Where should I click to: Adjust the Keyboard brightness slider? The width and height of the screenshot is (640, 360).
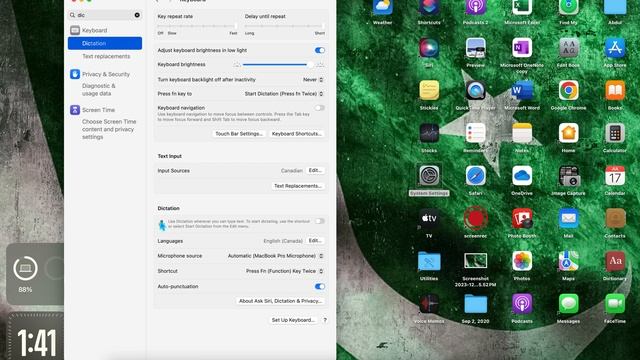pos(279,64)
